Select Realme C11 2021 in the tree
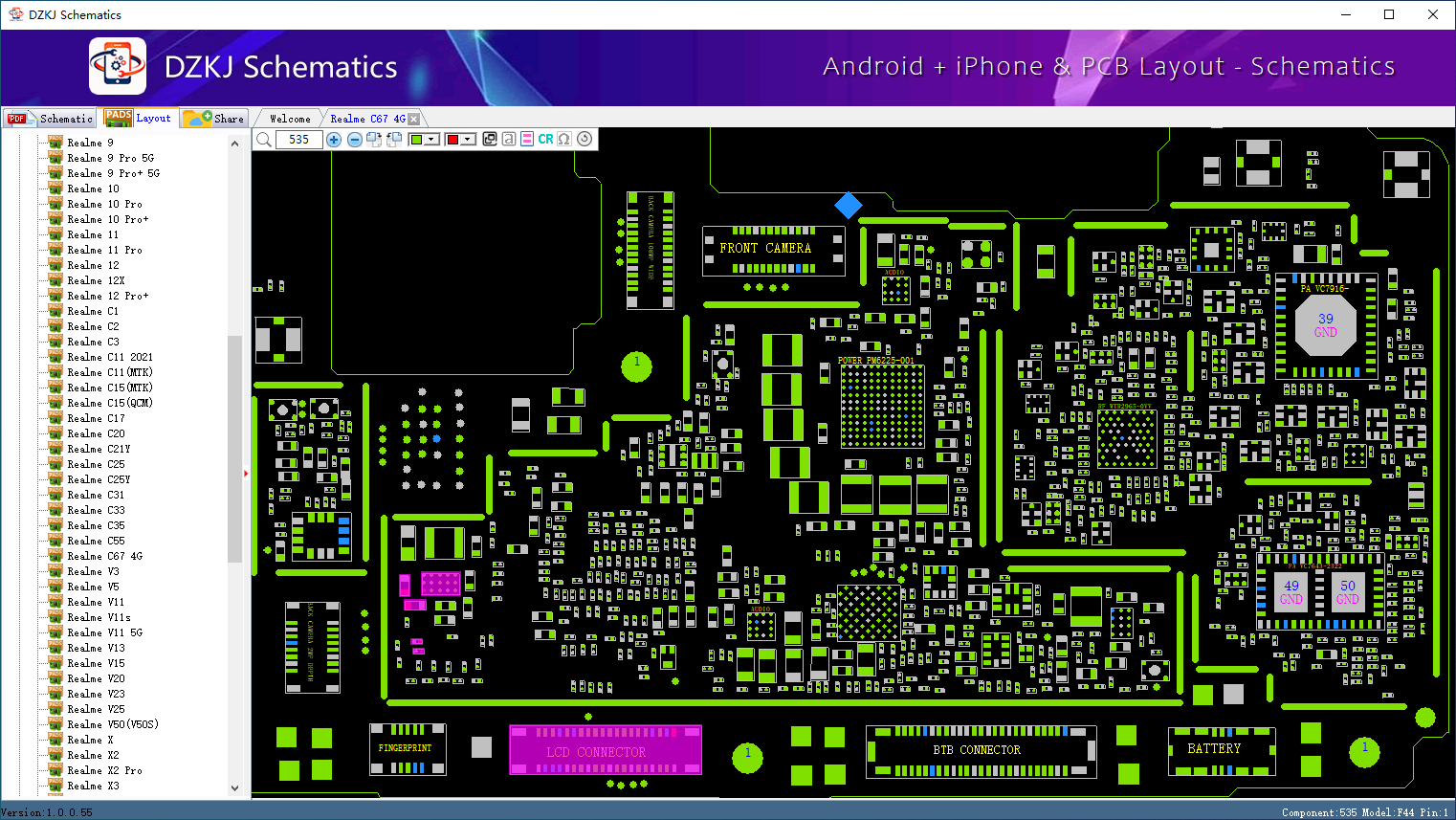The width and height of the screenshot is (1456, 820). pos(110,357)
